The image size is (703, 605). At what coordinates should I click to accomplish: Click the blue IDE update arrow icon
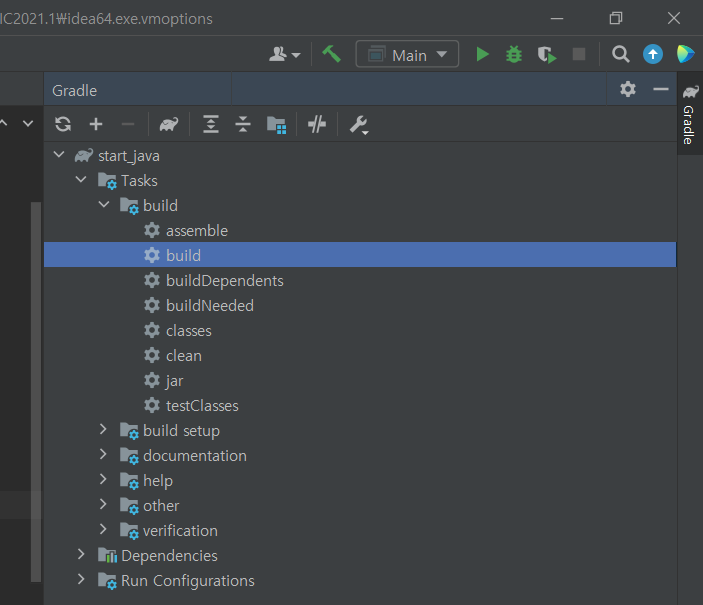click(x=653, y=54)
